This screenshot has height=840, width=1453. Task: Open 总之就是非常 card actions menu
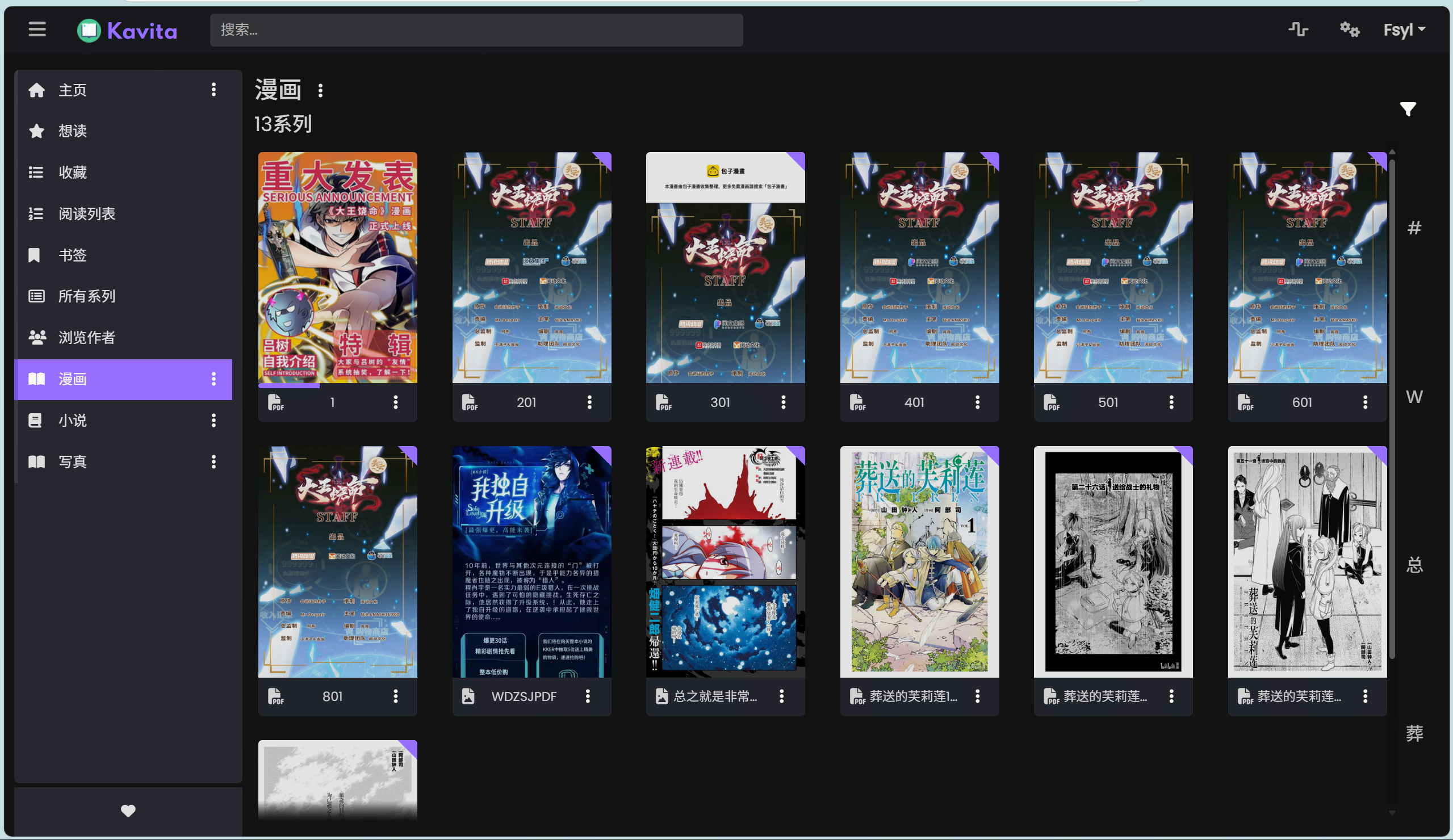tap(781, 696)
